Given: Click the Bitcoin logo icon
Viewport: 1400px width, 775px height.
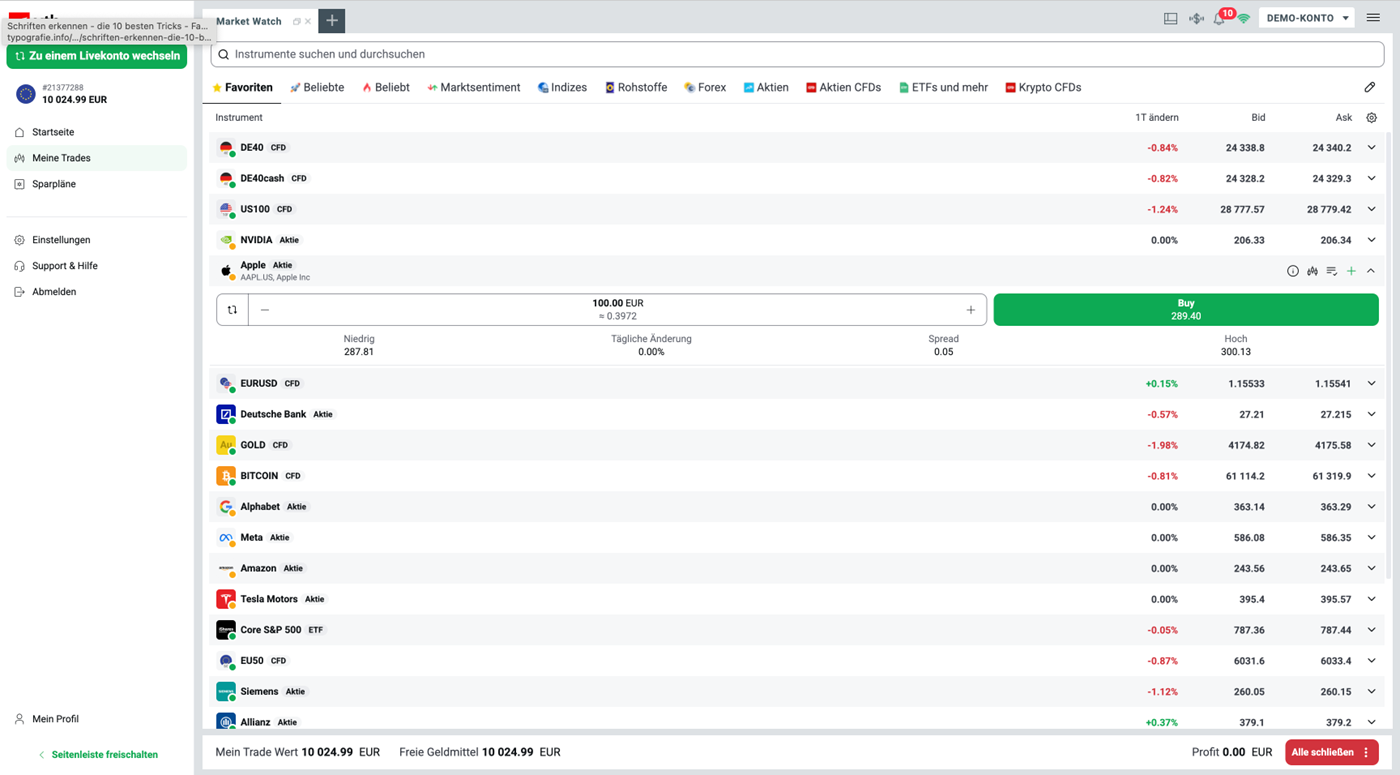Looking at the screenshot, I should [x=226, y=476].
